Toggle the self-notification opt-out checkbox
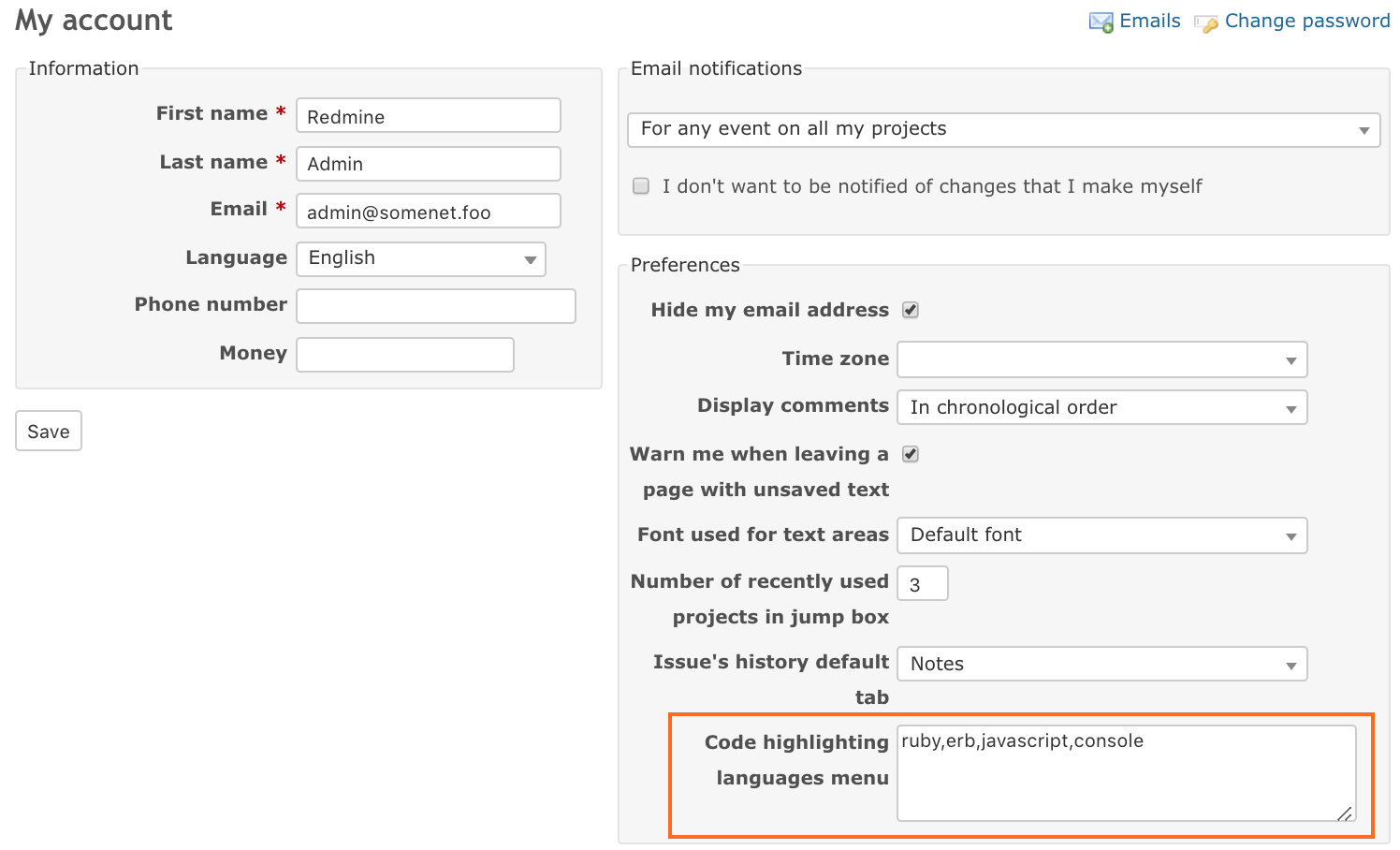1400x850 pixels. click(x=641, y=186)
